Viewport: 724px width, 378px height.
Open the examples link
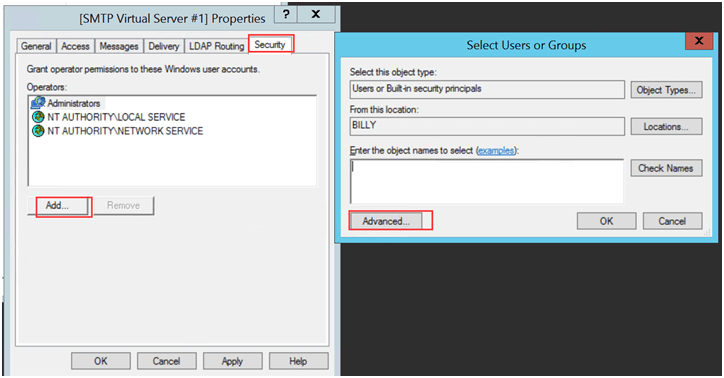pyautogui.click(x=496, y=150)
